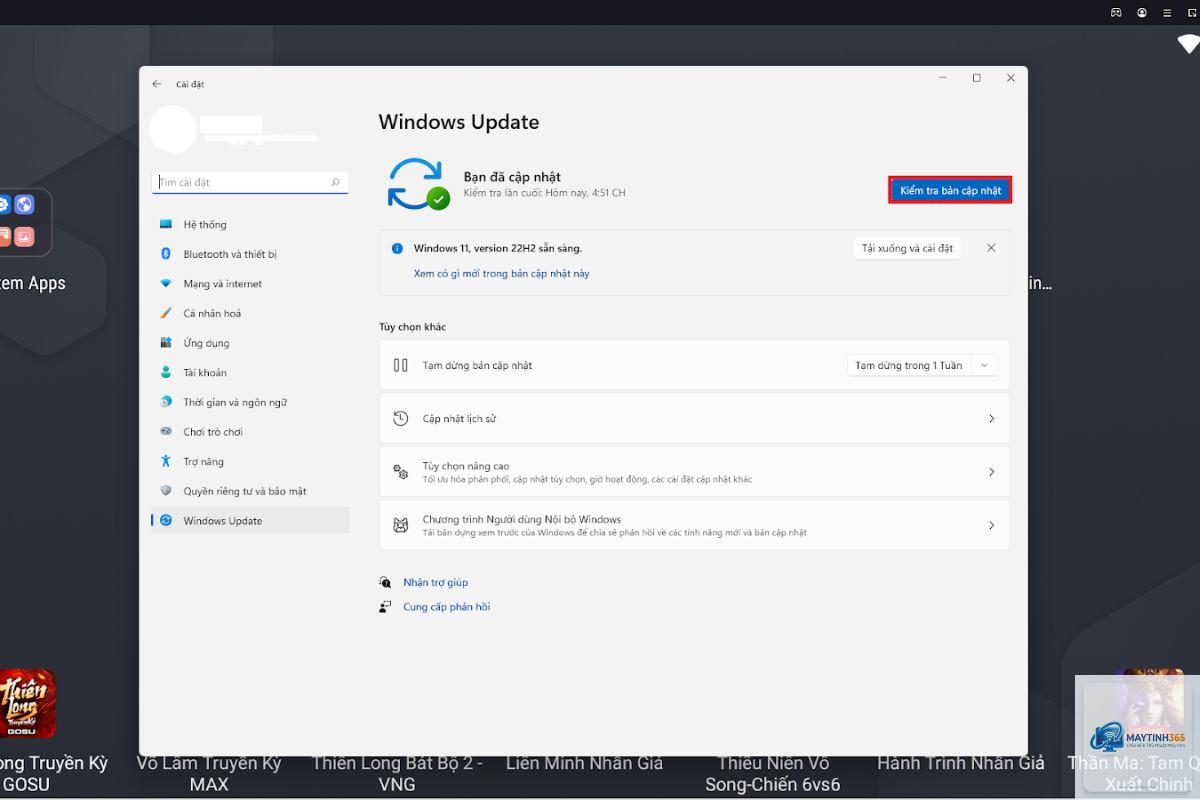Click the menu icon in launcher top bar
The image size is (1200, 800).
(1168, 13)
